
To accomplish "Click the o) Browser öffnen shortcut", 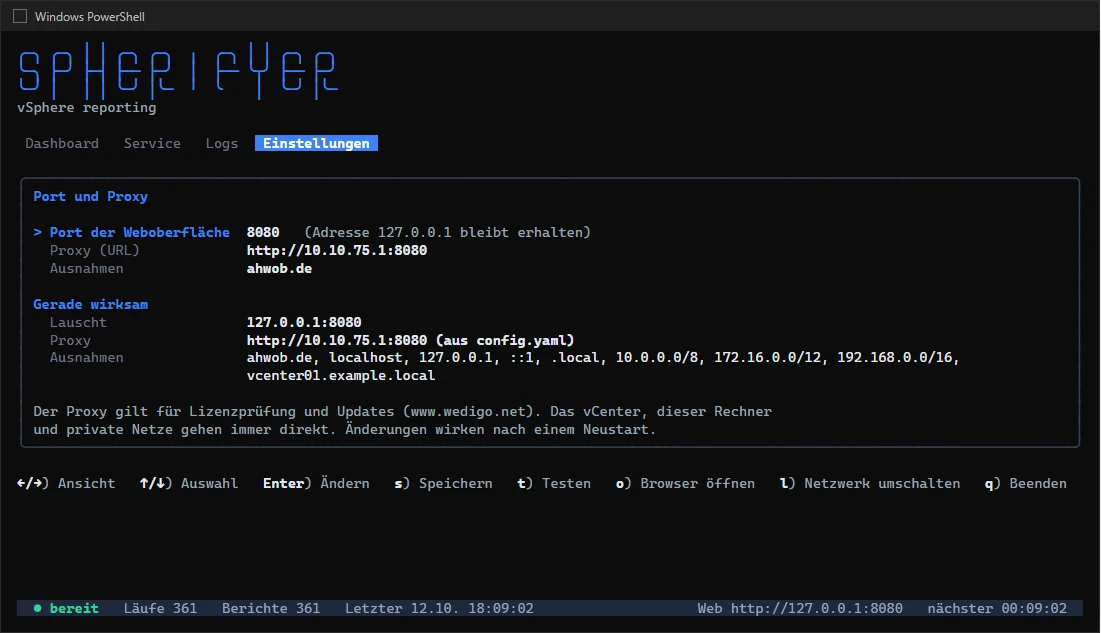I will (x=685, y=483).
